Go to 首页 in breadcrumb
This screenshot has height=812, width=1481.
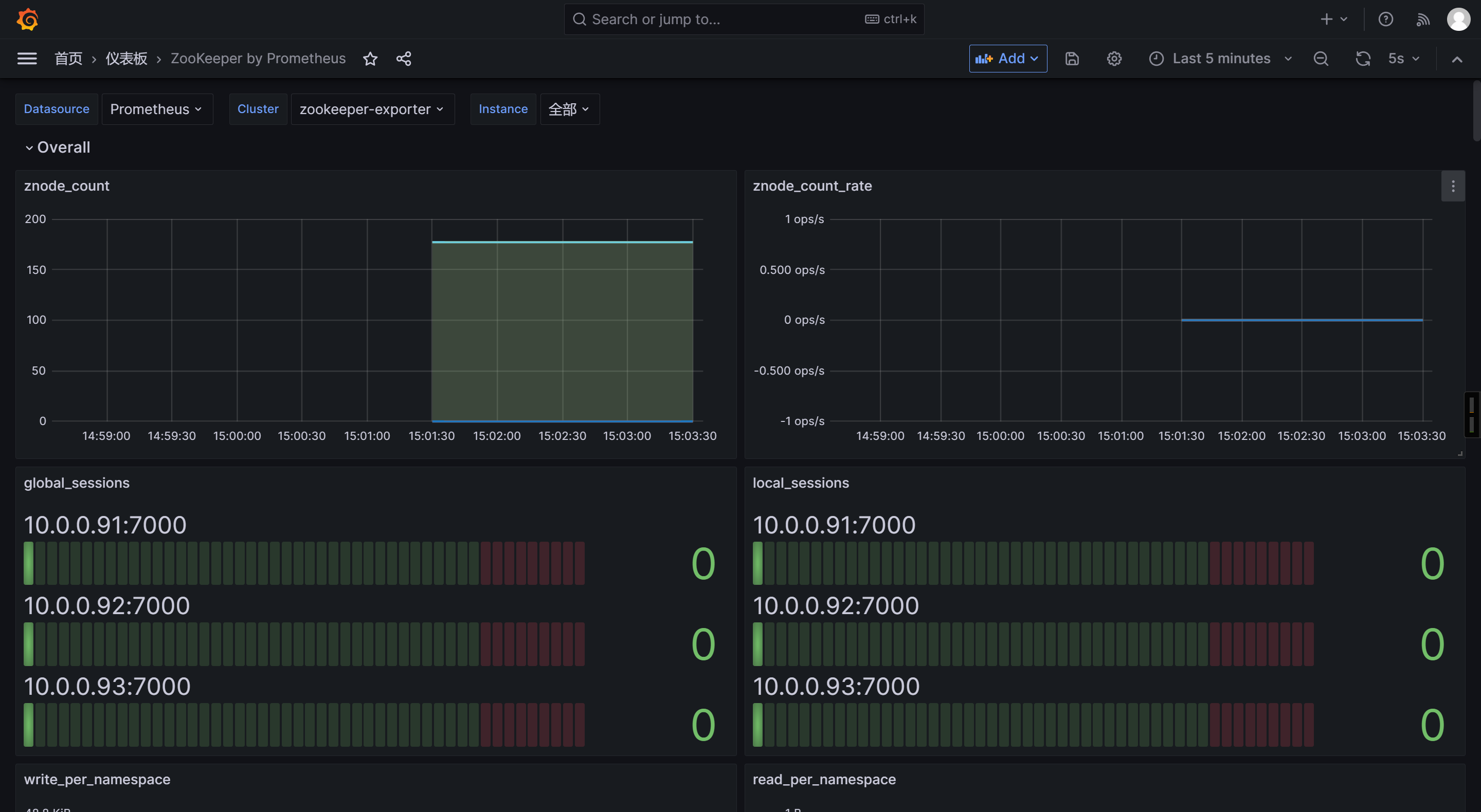pos(68,59)
